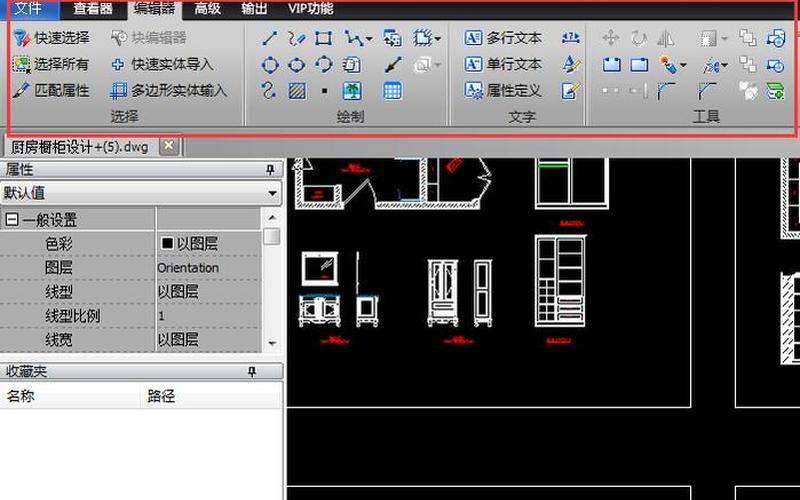Click the 快速实体导入 button
The image size is (800, 500).
pos(162,64)
